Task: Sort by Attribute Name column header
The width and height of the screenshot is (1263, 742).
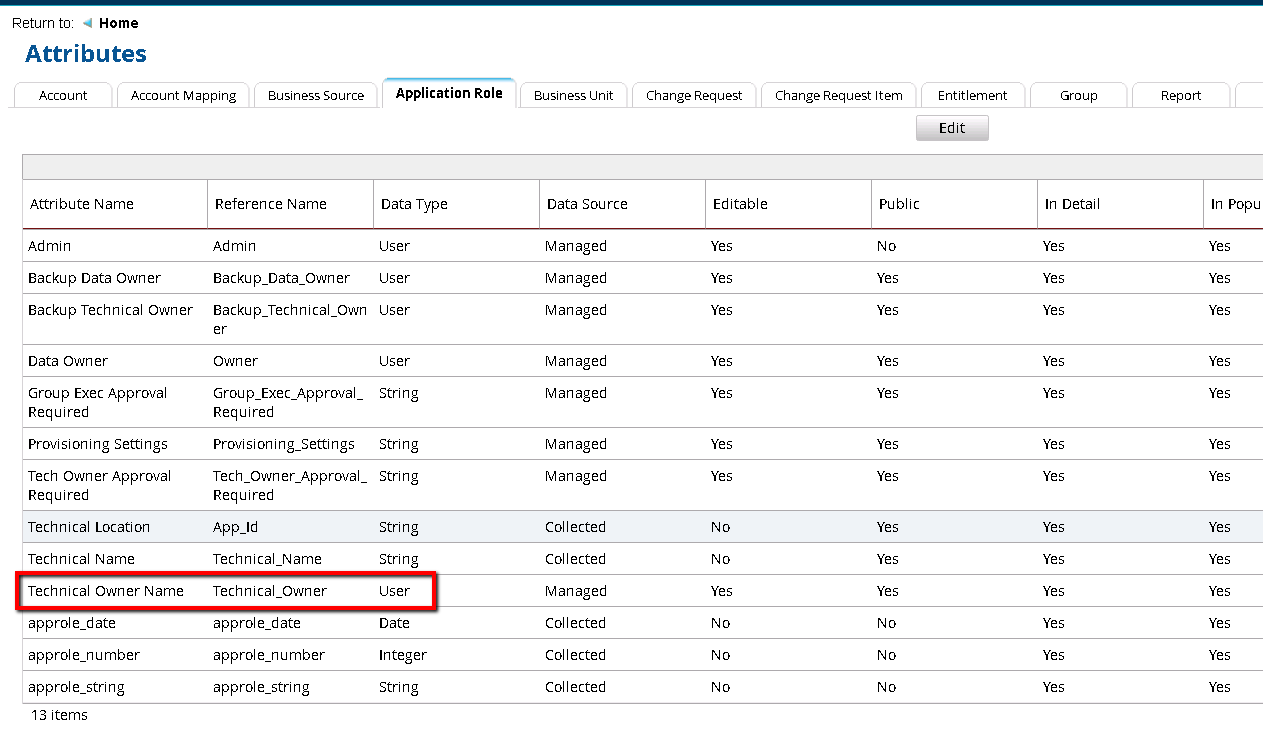Action: tap(82, 204)
